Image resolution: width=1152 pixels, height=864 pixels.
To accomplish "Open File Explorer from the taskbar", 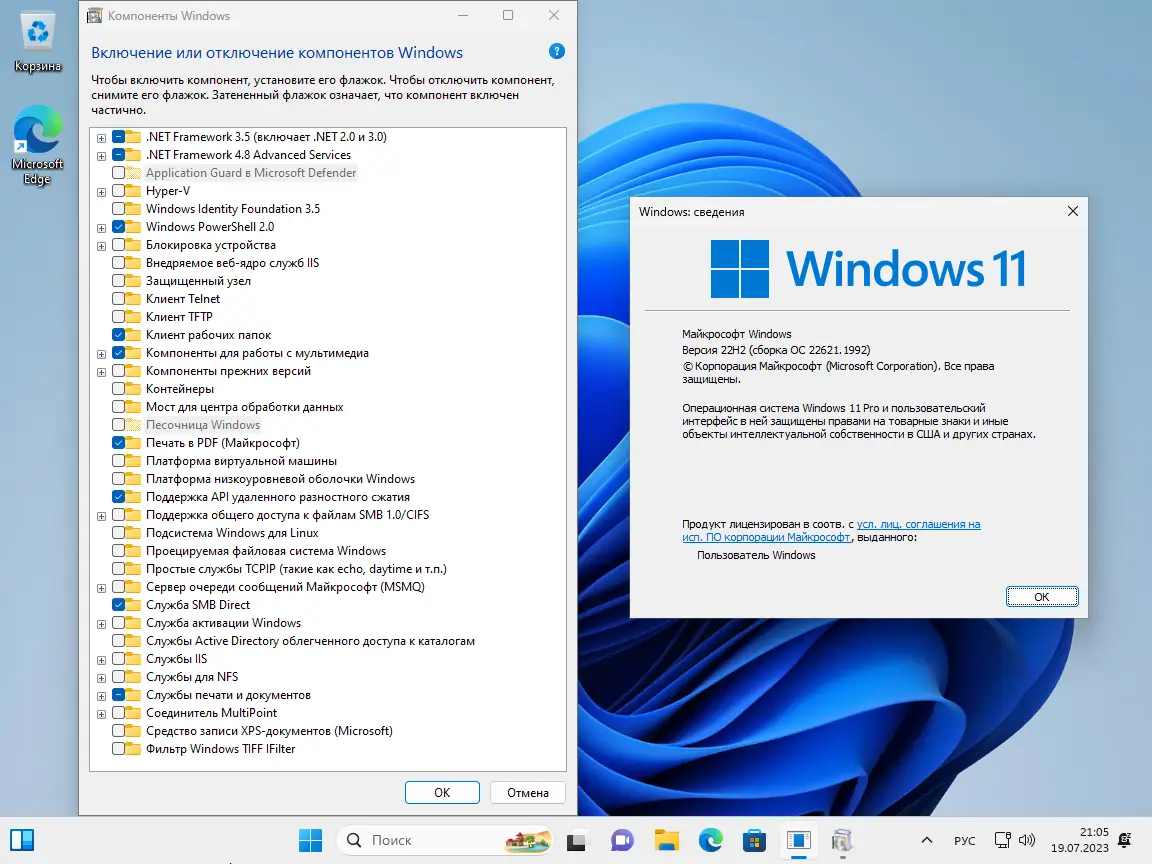I will click(666, 840).
